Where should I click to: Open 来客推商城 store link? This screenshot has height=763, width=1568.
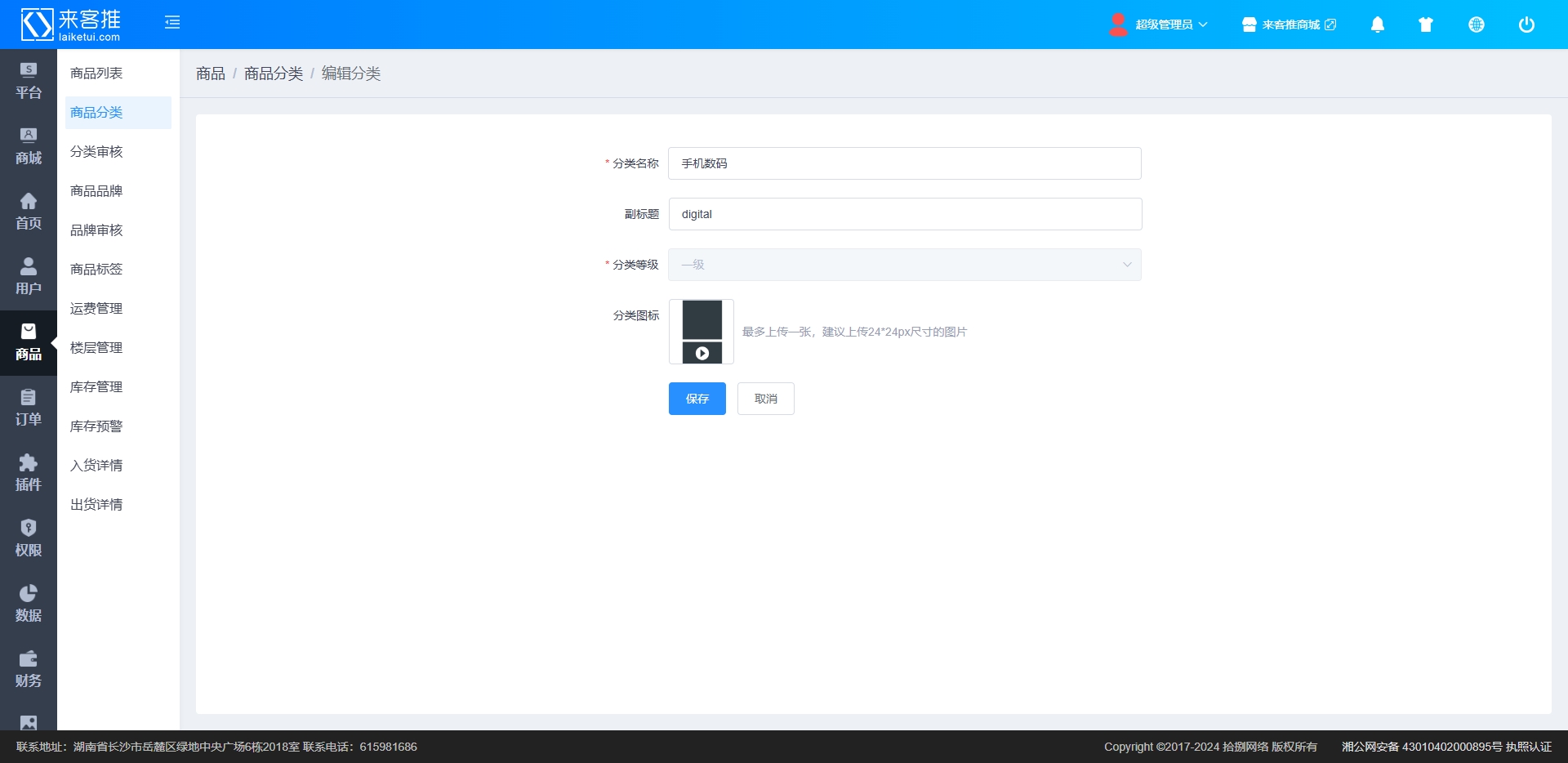1290,25
